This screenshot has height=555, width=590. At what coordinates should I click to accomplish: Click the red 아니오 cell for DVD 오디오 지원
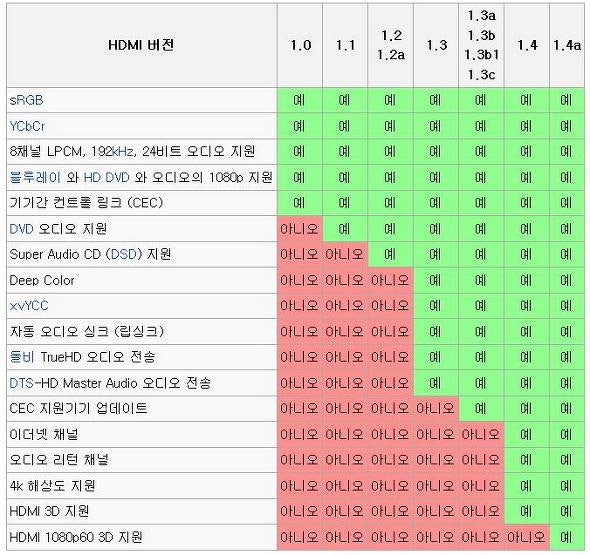300,229
